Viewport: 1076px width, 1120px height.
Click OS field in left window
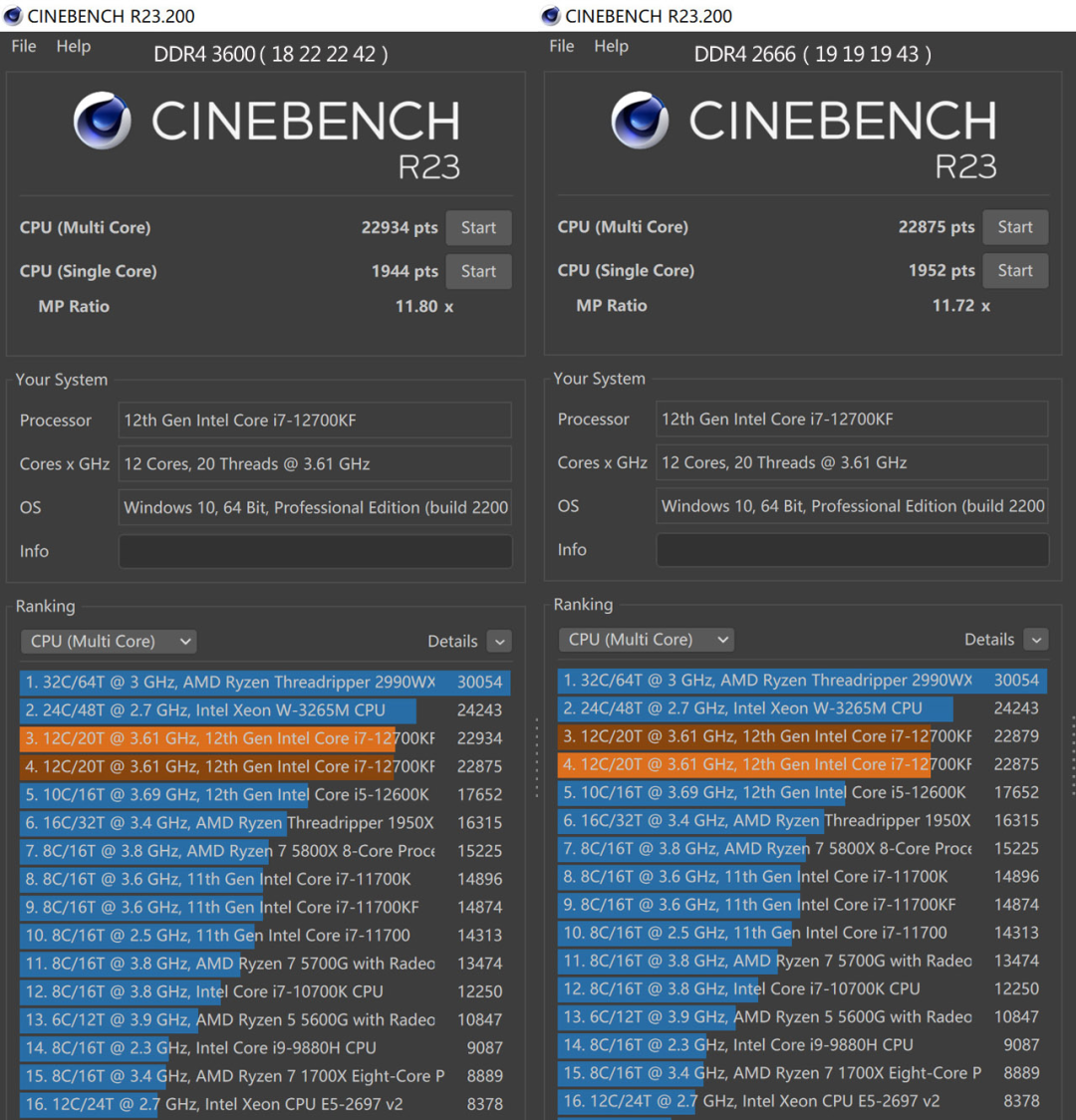pyautogui.click(x=315, y=507)
